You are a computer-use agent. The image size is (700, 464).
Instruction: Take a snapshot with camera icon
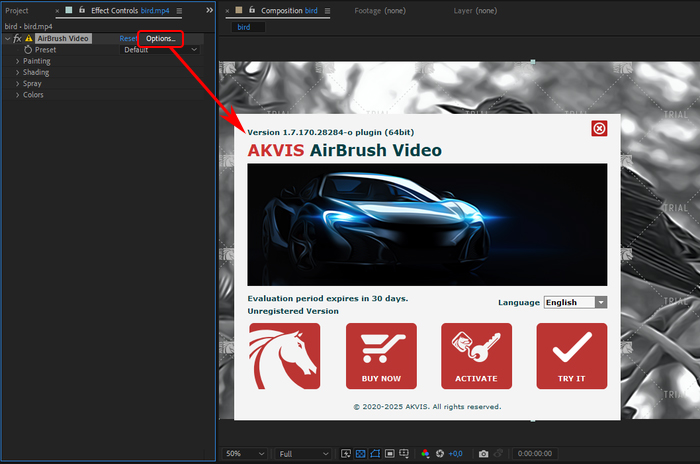[x=483, y=454]
